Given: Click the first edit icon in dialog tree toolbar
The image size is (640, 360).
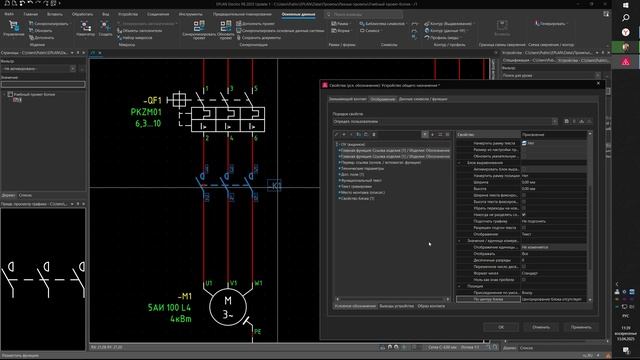Looking at the screenshot, I should pyautogui.click(x=337, y=134).
